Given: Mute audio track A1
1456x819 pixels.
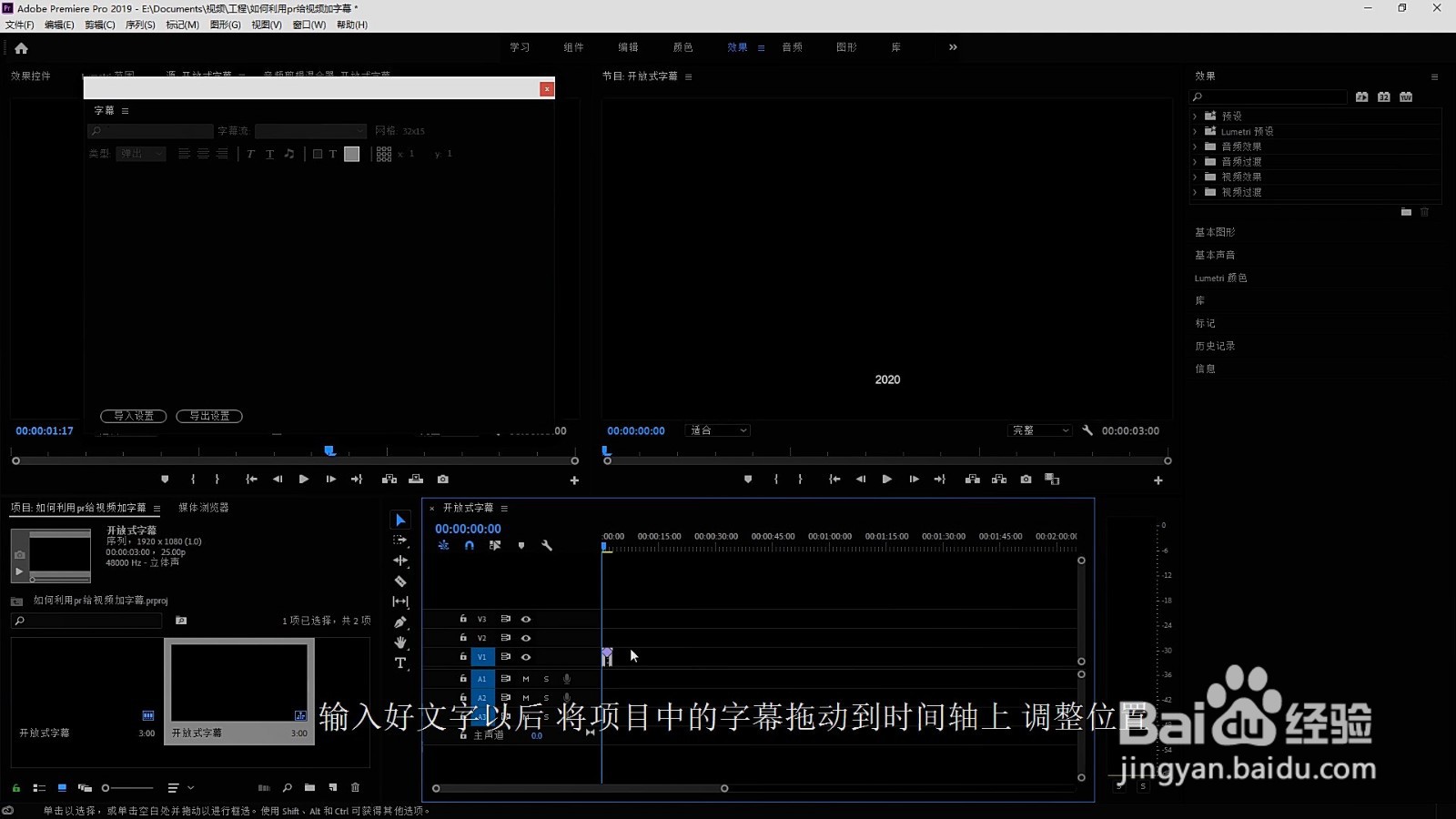Looking at the screenshot, I should tap(526, 679).
